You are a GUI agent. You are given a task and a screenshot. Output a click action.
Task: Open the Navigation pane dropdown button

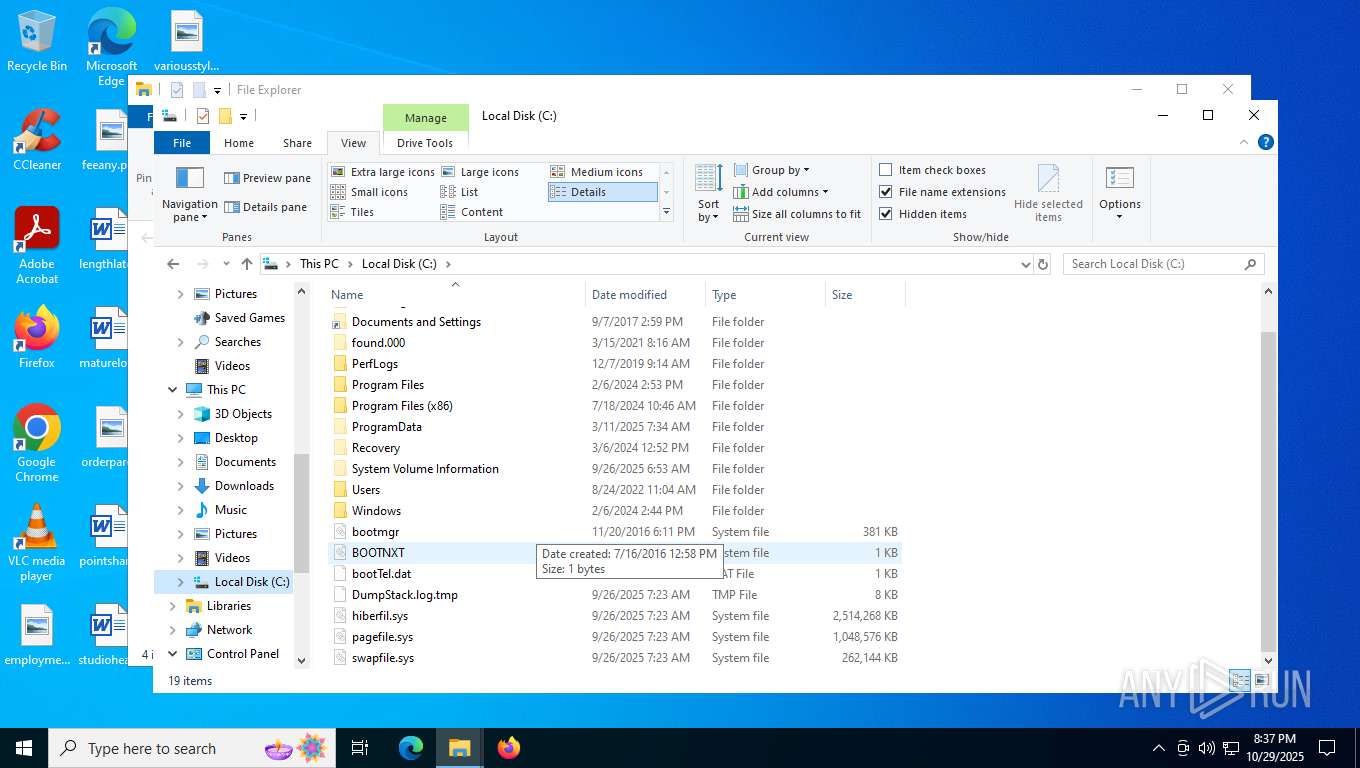pyautogui.click(x=189, y=195)
